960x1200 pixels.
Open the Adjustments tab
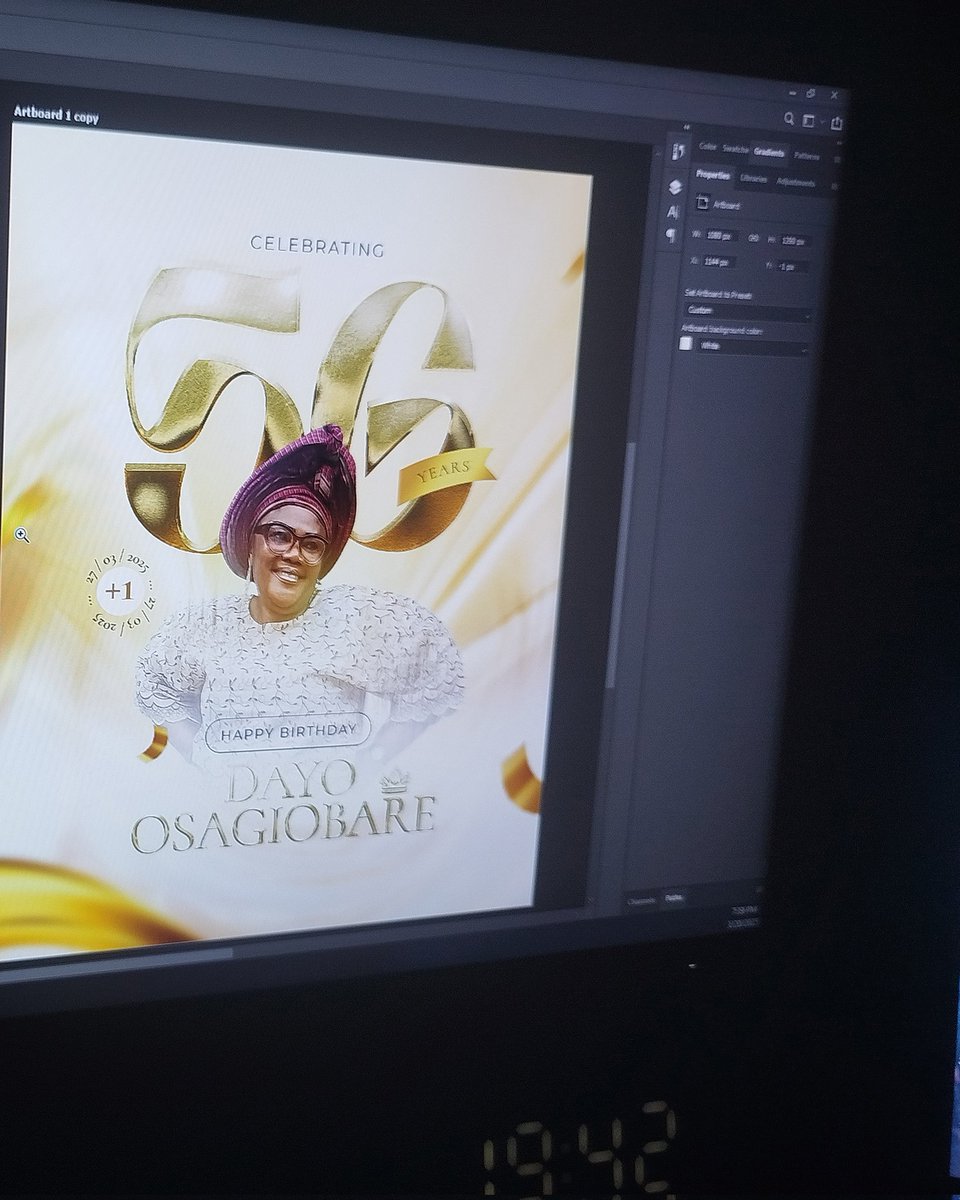point(796,183)
